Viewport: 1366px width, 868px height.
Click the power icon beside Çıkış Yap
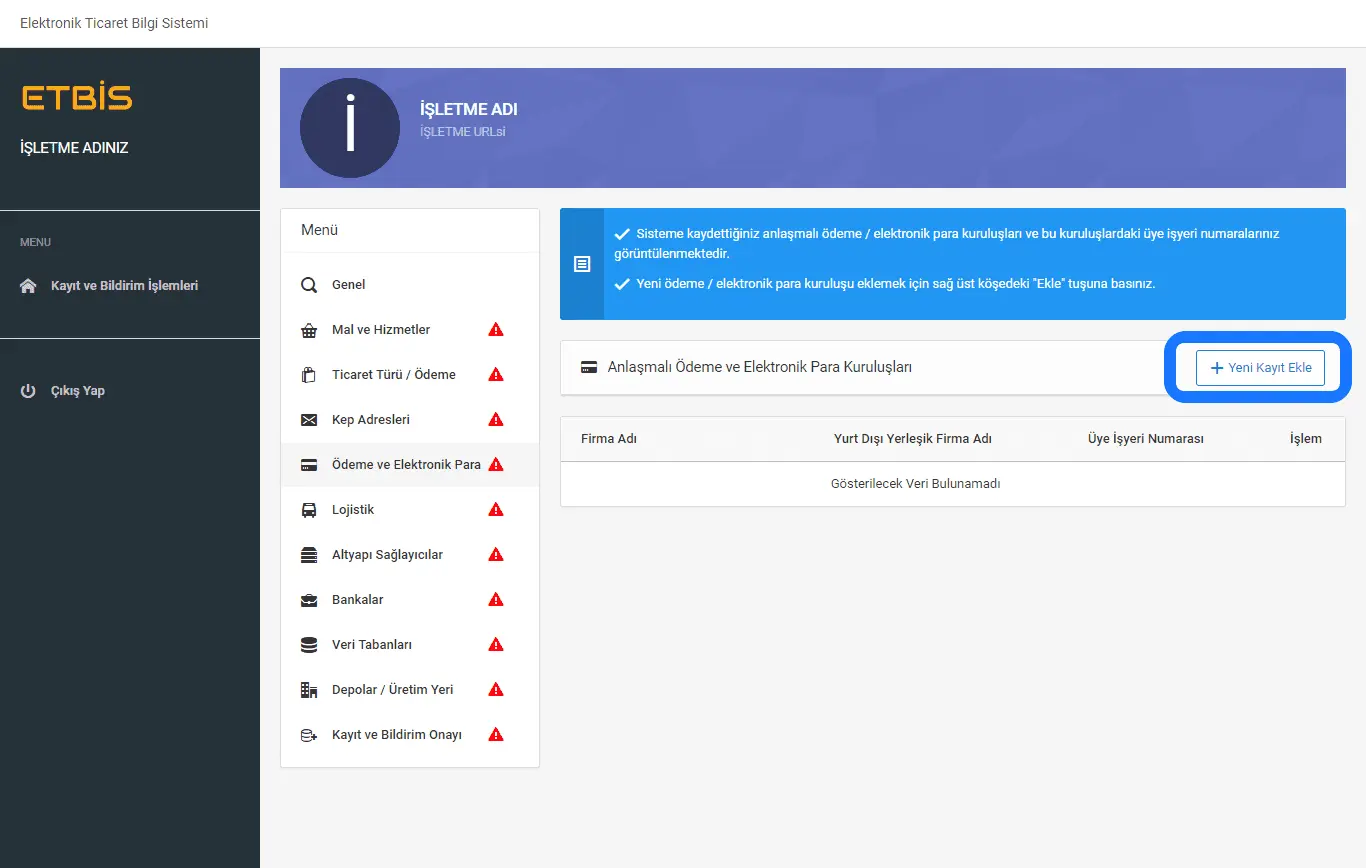(28, 391)
